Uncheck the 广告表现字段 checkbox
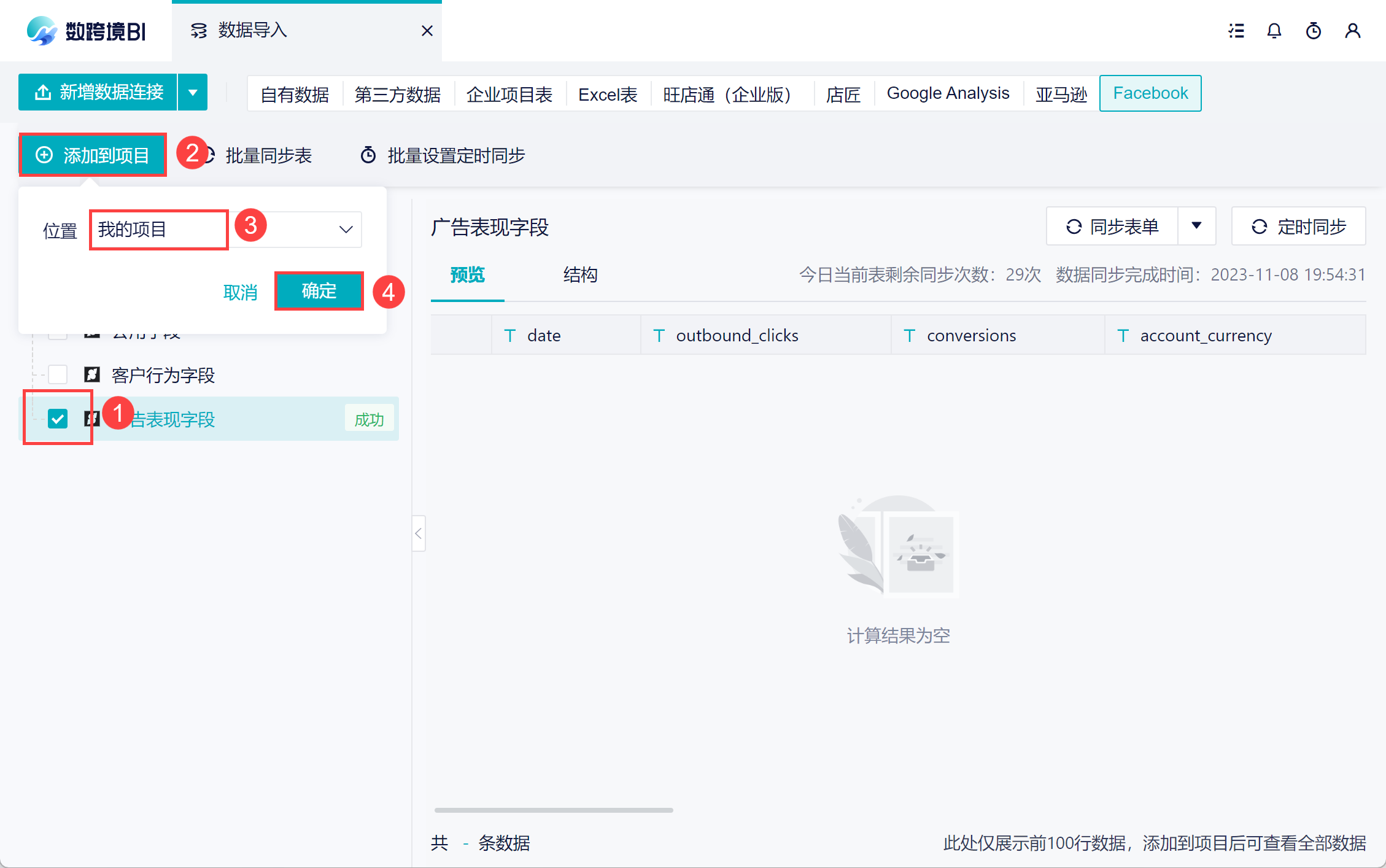Image resolution: width=1386 pixels, height=868 pixels. [58, 419]
